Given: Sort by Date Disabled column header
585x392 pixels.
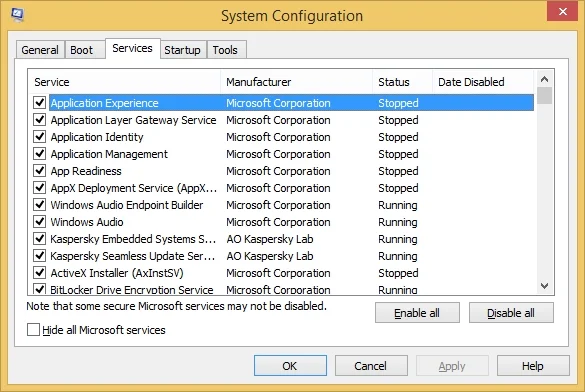Looking at the screenshot, I should tap(483, 82).
